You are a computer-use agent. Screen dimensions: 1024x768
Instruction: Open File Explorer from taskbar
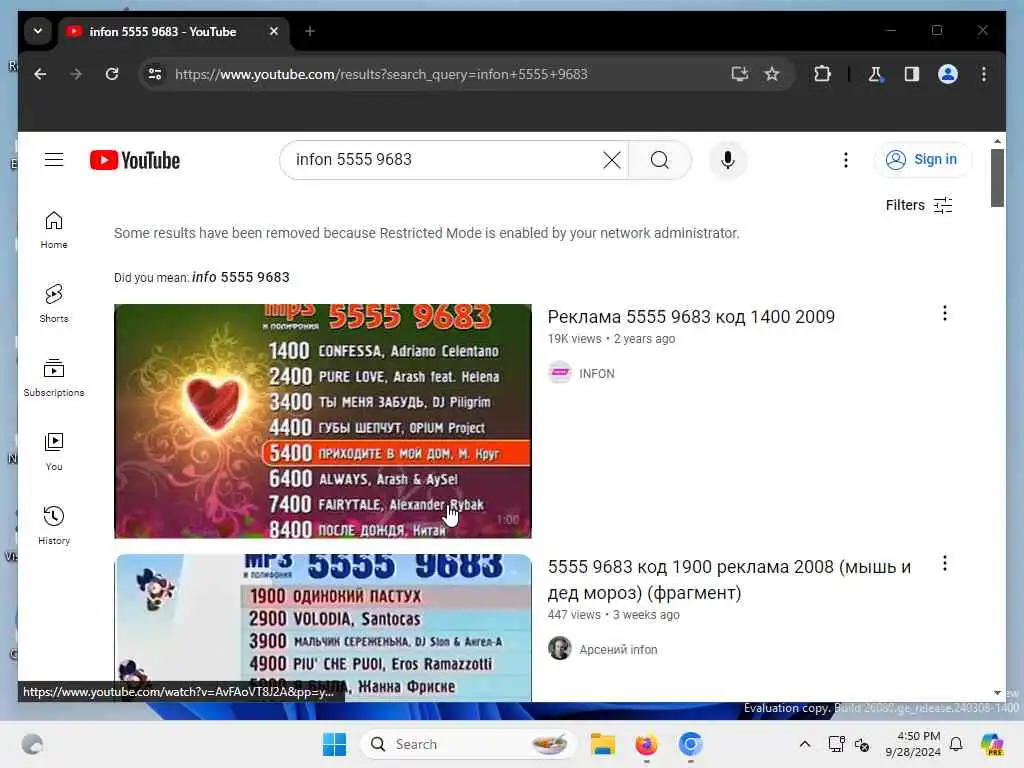pyautogui.click(x=602, y=744)
